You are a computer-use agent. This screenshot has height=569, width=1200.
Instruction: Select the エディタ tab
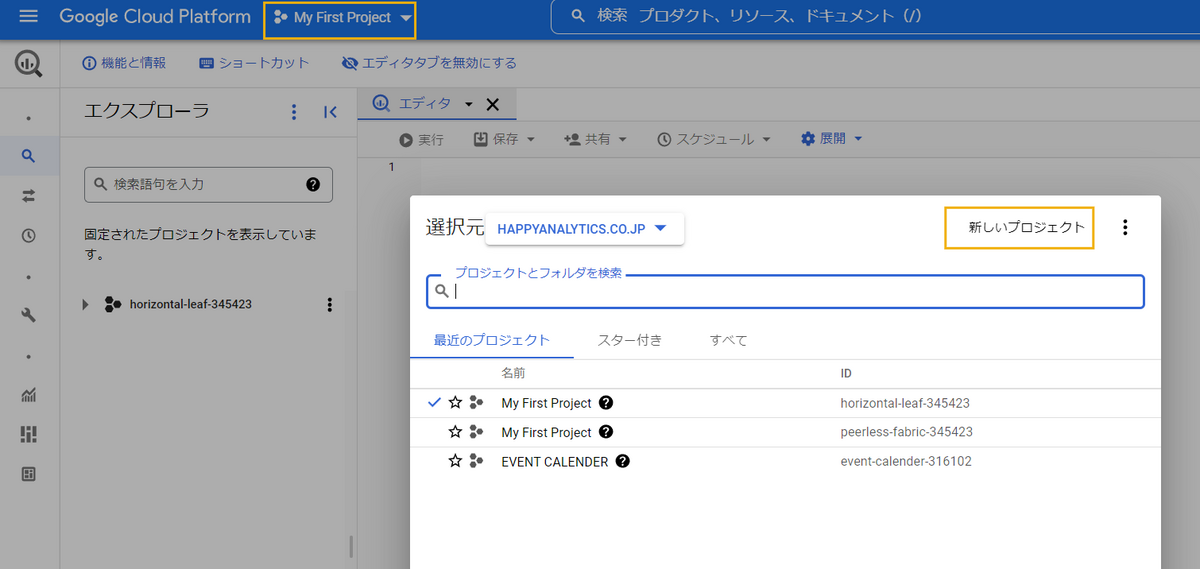point(424,104)
